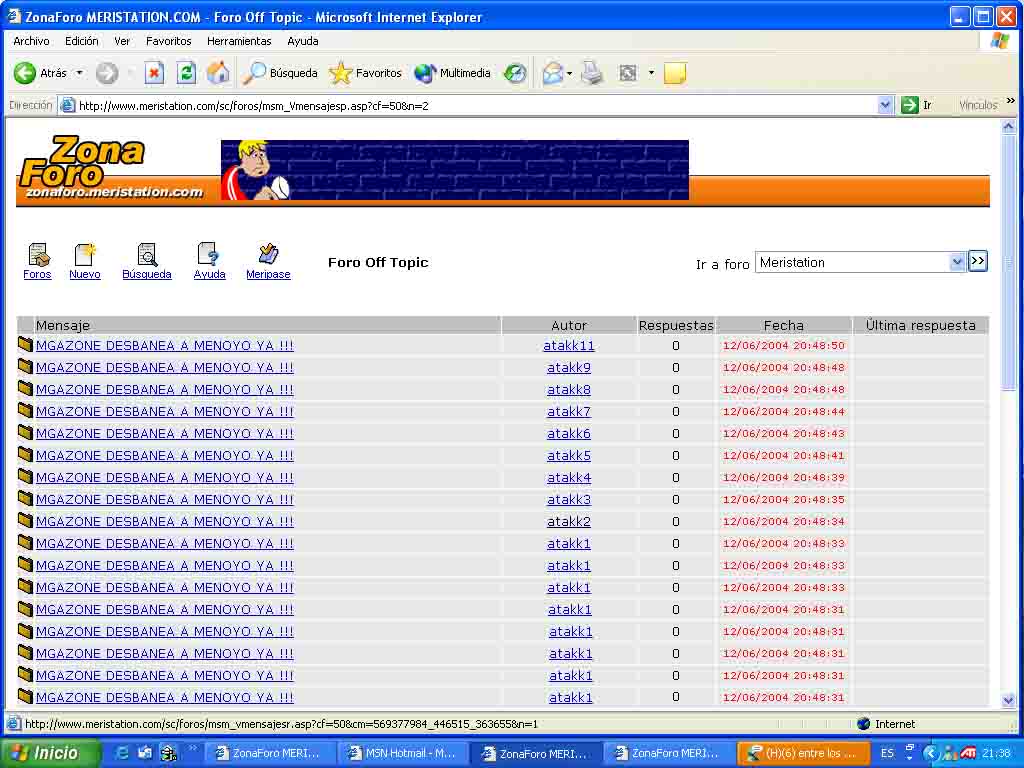Click the Última respuesta column header

point(921,325)
